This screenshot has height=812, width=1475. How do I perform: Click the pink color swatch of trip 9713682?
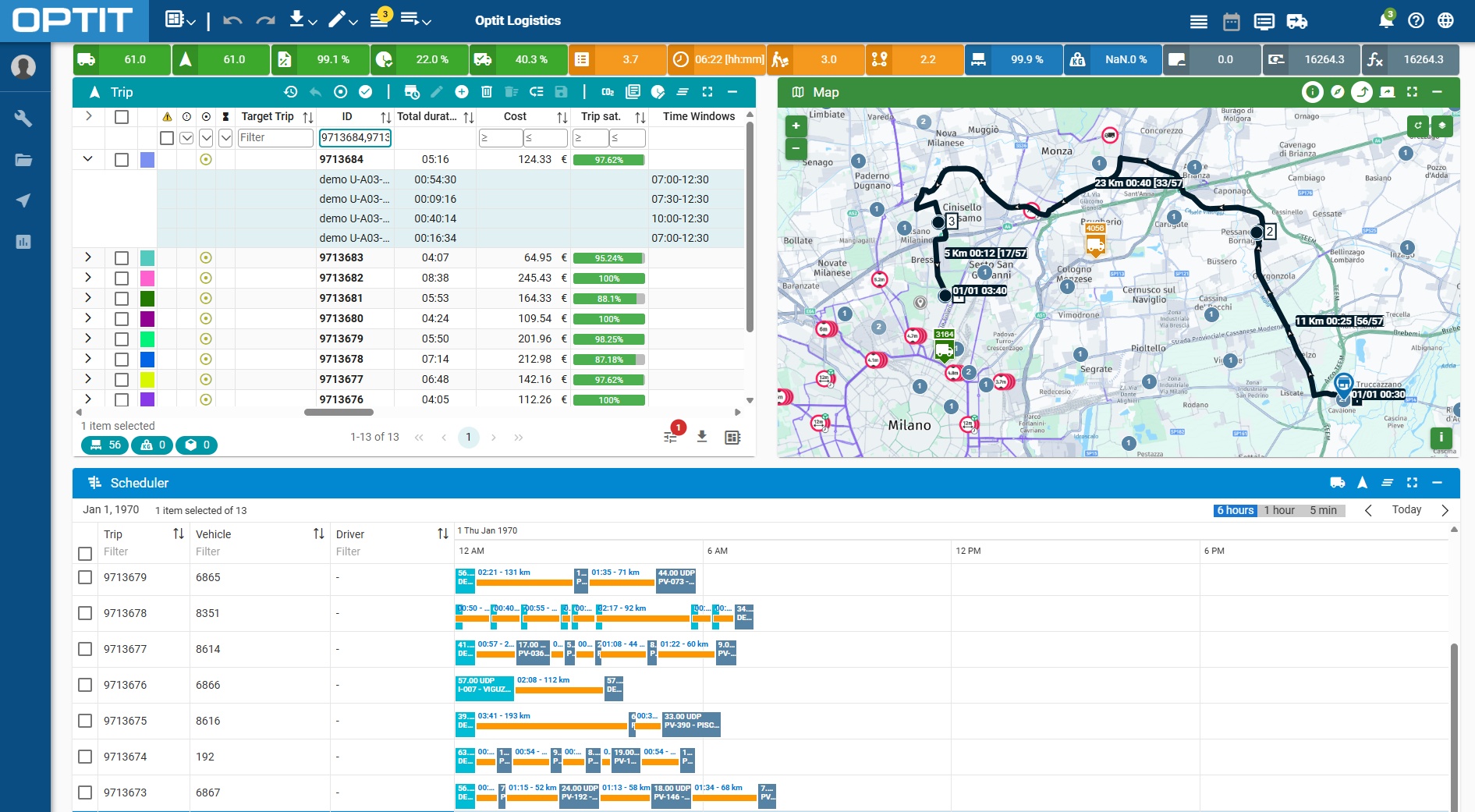click(147, 278)
